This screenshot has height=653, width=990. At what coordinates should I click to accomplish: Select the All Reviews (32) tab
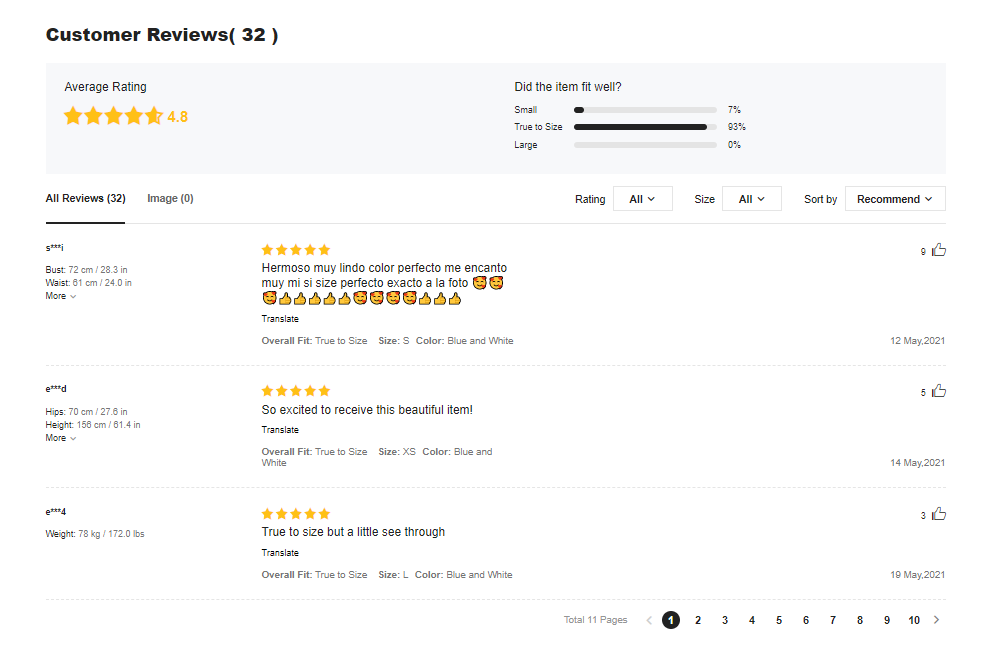[x=85, y=198]
